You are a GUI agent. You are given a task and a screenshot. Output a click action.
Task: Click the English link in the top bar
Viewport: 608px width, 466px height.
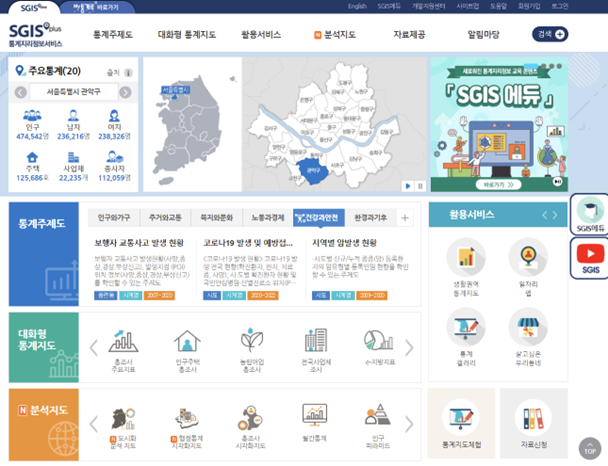[x=357, y=6]
